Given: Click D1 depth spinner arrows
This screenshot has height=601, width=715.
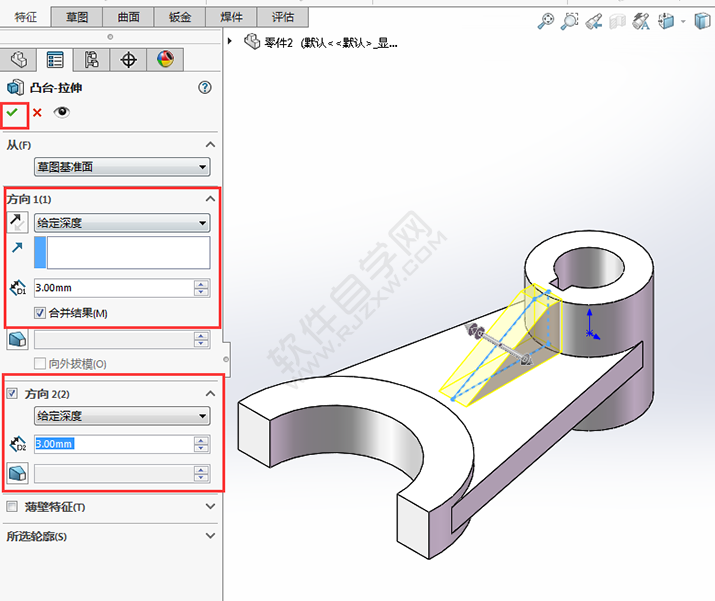Looking at the screenshot, I should tap(202, 288).
